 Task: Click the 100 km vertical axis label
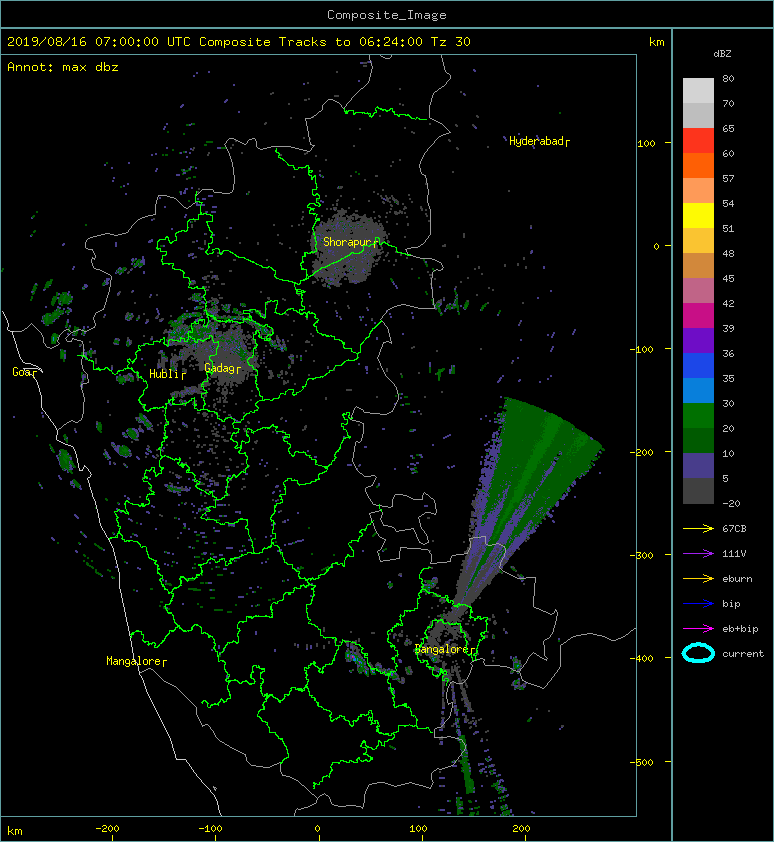[x=646, y=143]
